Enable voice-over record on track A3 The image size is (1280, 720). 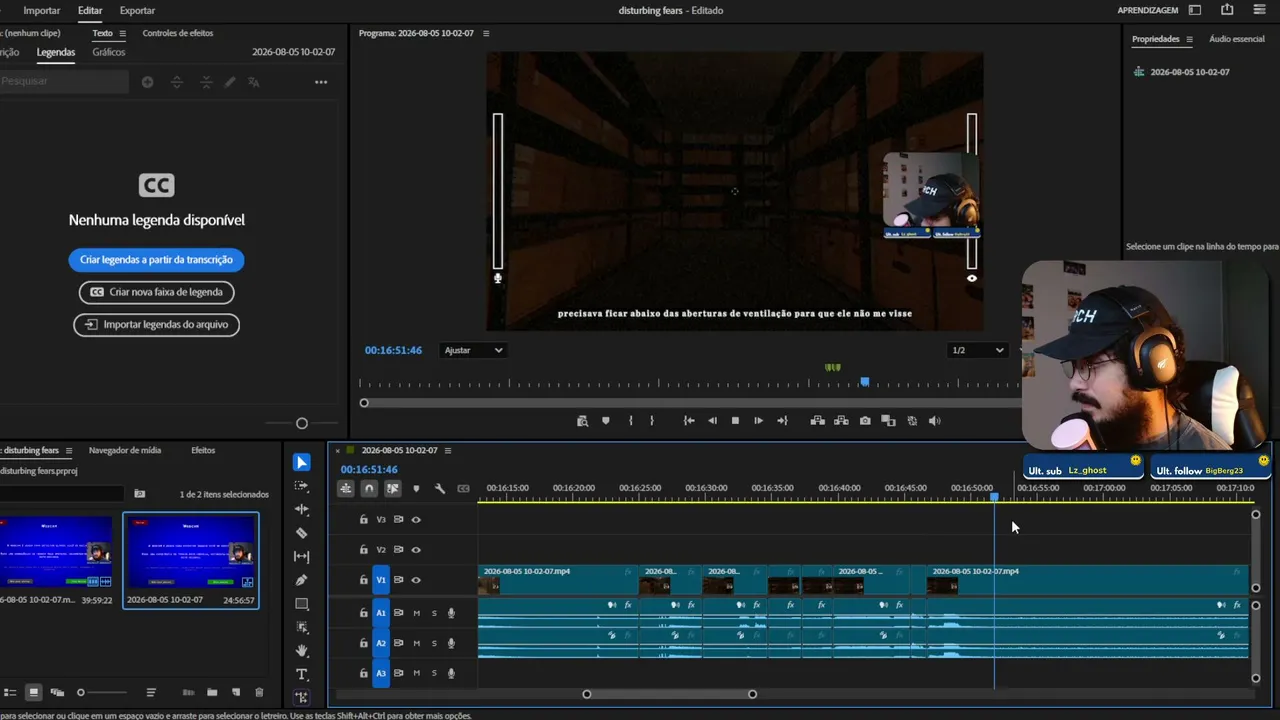pyautogui.click(x=451, y=673)
